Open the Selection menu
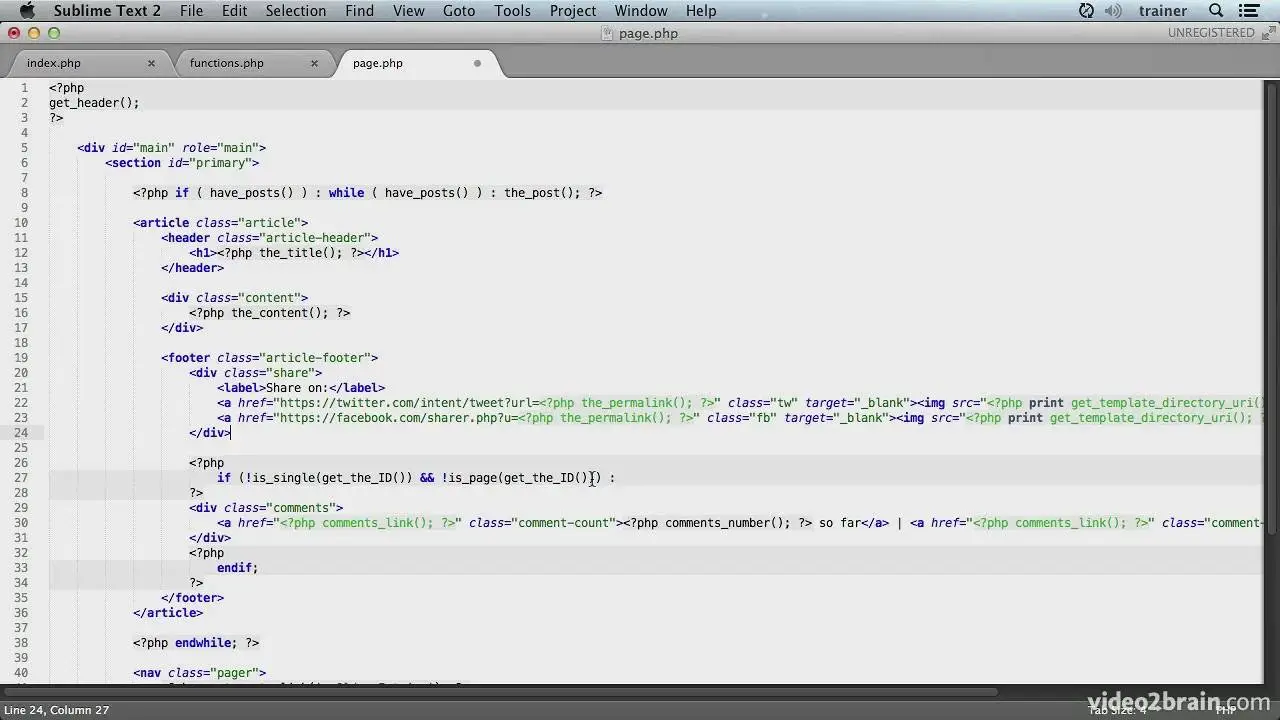Image resolution: width=1280 pixels, height=720 pixels. pyautogui.click(x=296, y=11)
